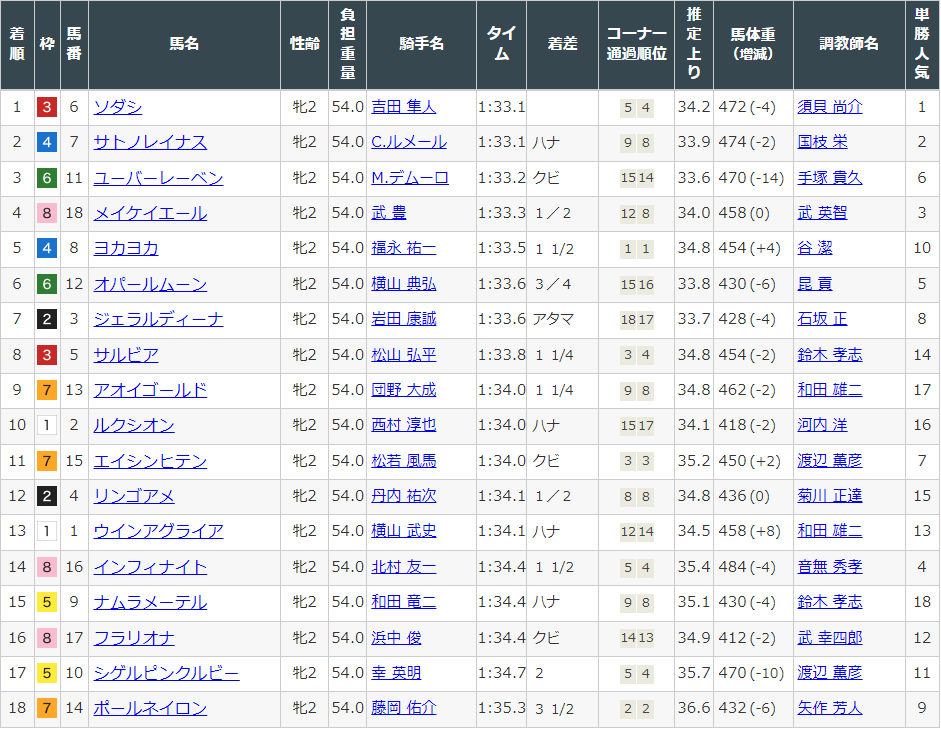Screen dimensions: 941x729
Task: Open horse link ナムラメーテル
Action: point(150,603)
